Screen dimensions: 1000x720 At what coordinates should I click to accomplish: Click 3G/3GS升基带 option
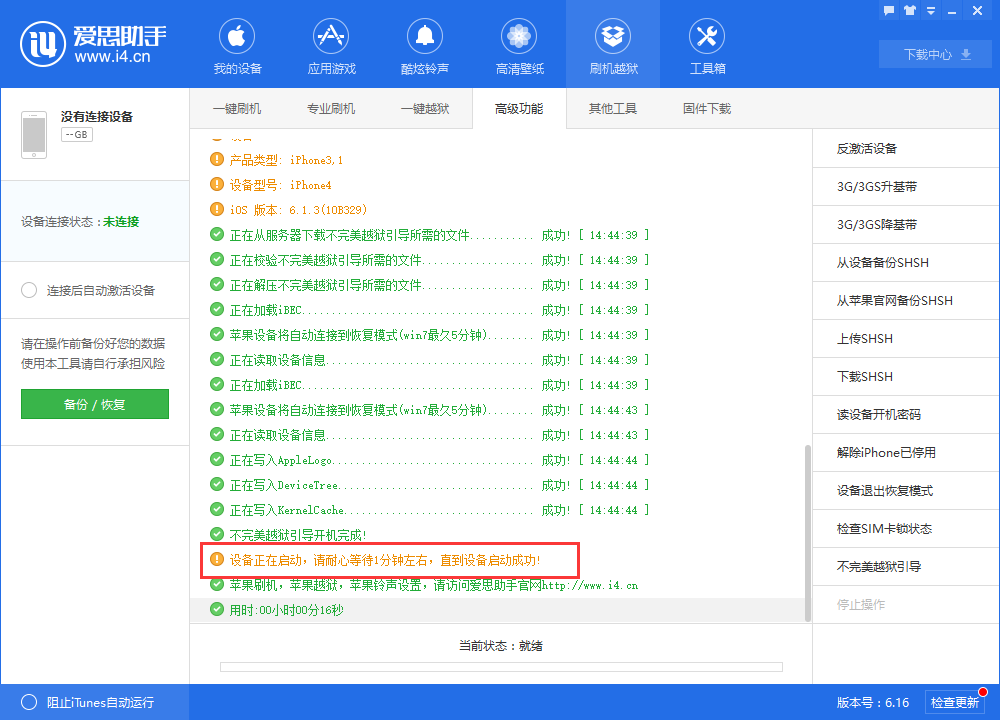point(906,186)
